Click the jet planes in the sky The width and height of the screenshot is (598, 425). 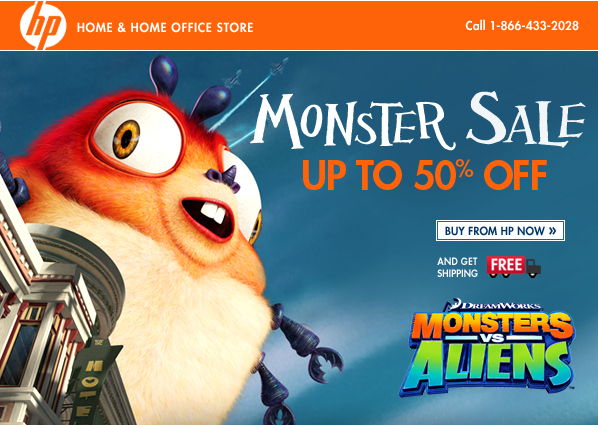(x=256, y=72)
